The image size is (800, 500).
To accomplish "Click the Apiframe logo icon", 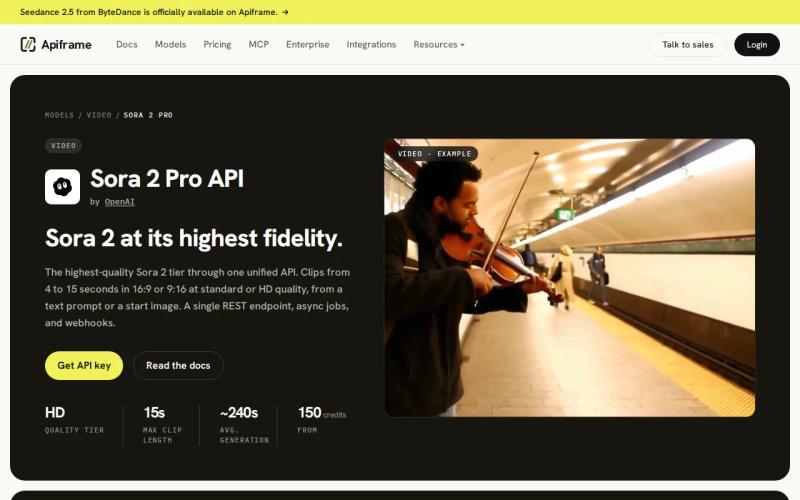I will [28, 44].
